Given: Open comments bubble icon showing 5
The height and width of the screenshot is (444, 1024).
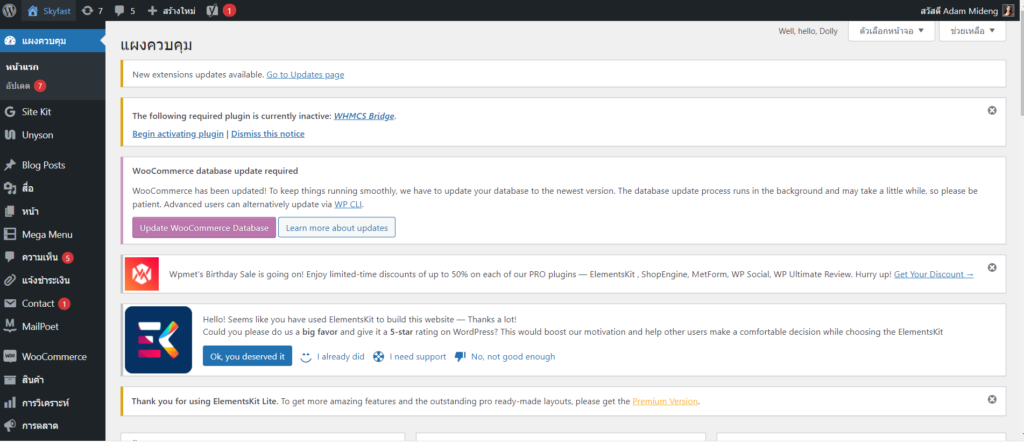Looking at the screenshot, I should (x=120, y=10).
